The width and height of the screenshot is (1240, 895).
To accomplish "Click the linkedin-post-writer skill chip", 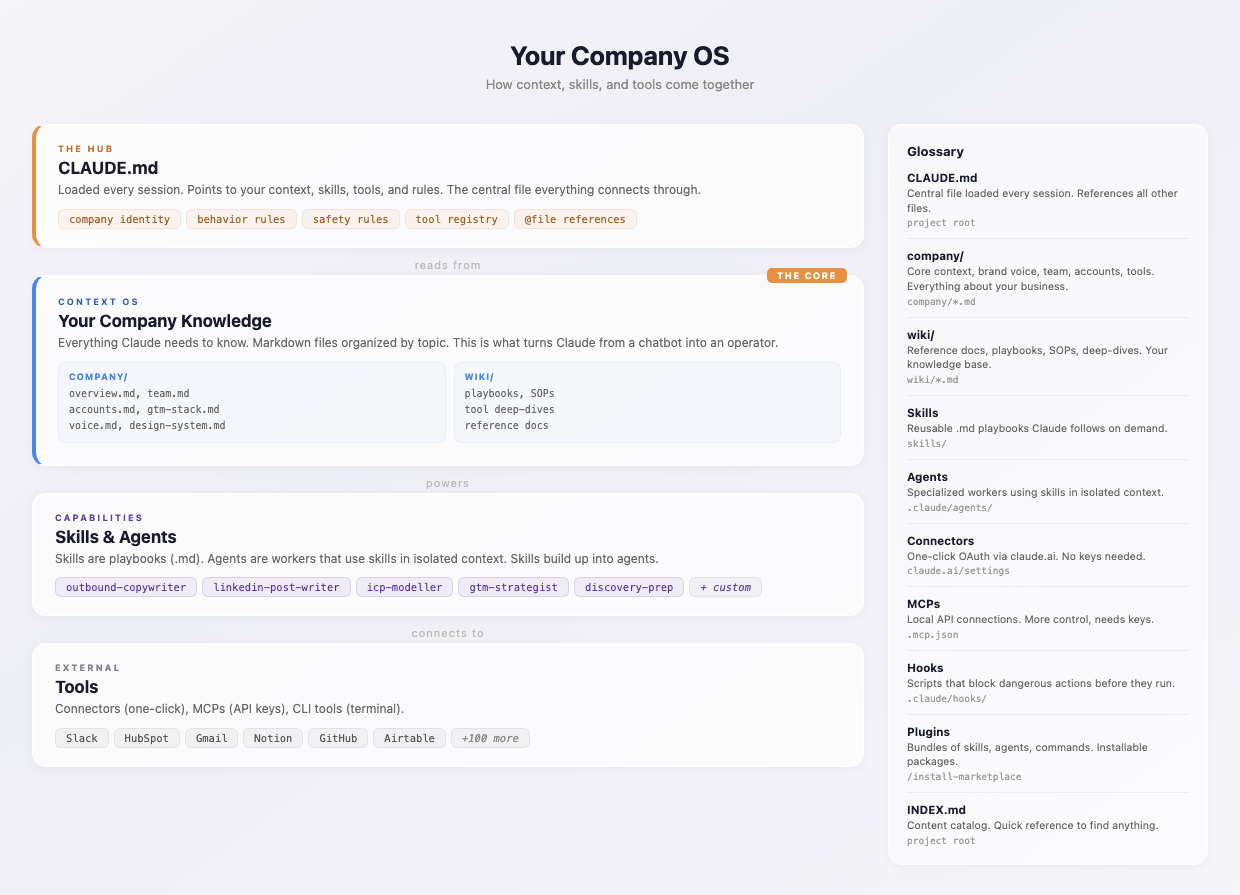I will tap(277, 587).
